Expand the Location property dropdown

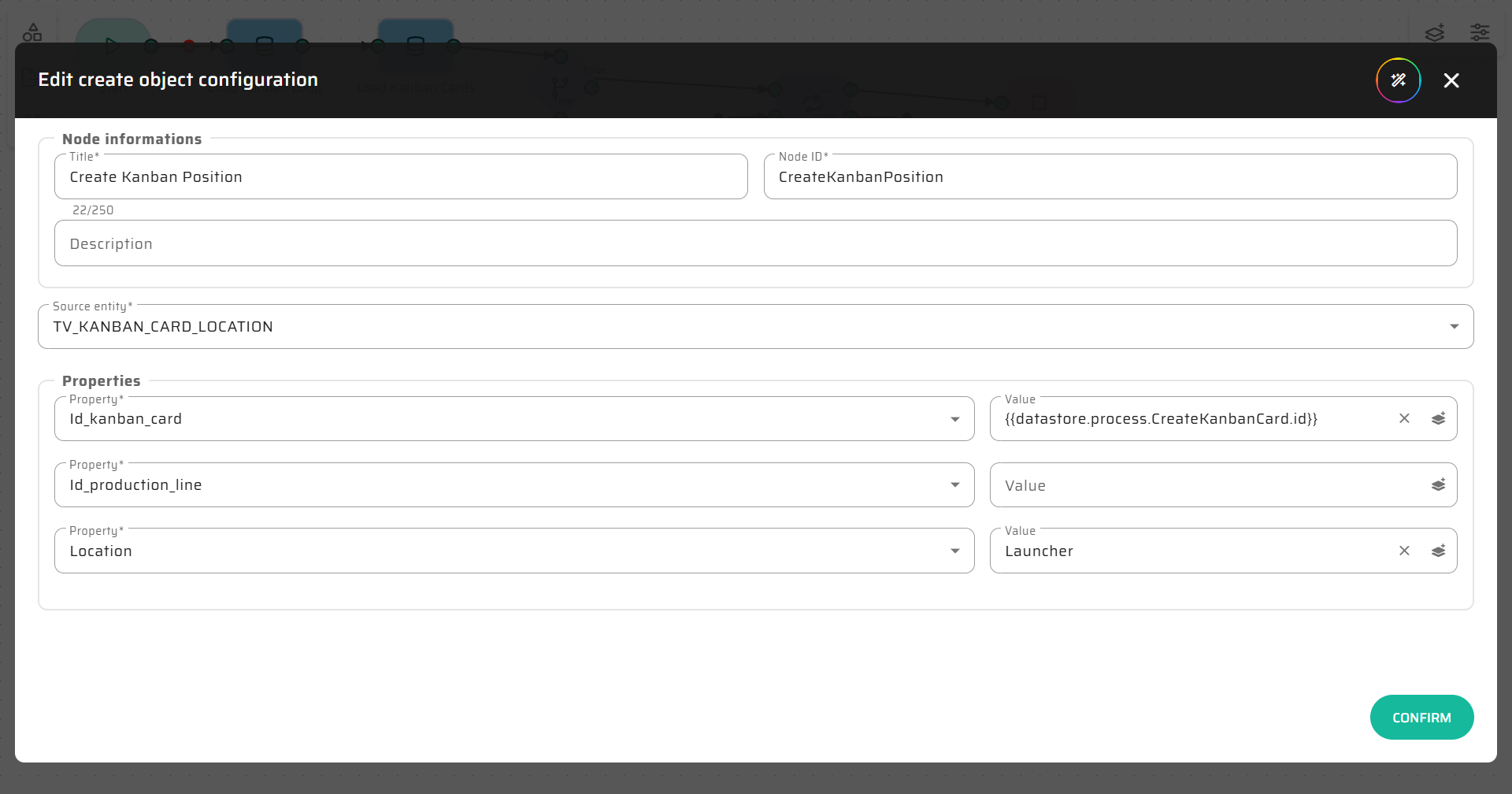coord(954,551)
